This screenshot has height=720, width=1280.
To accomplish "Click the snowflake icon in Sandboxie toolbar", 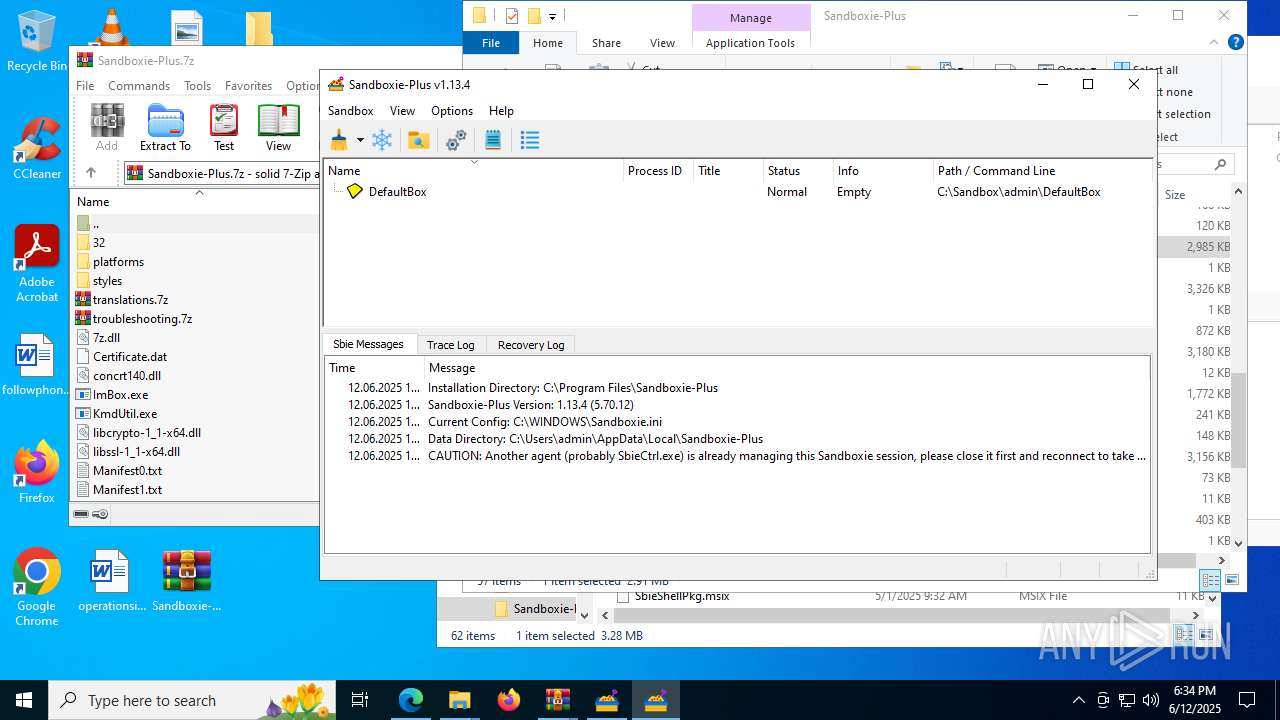I will [x=382, y=141].
